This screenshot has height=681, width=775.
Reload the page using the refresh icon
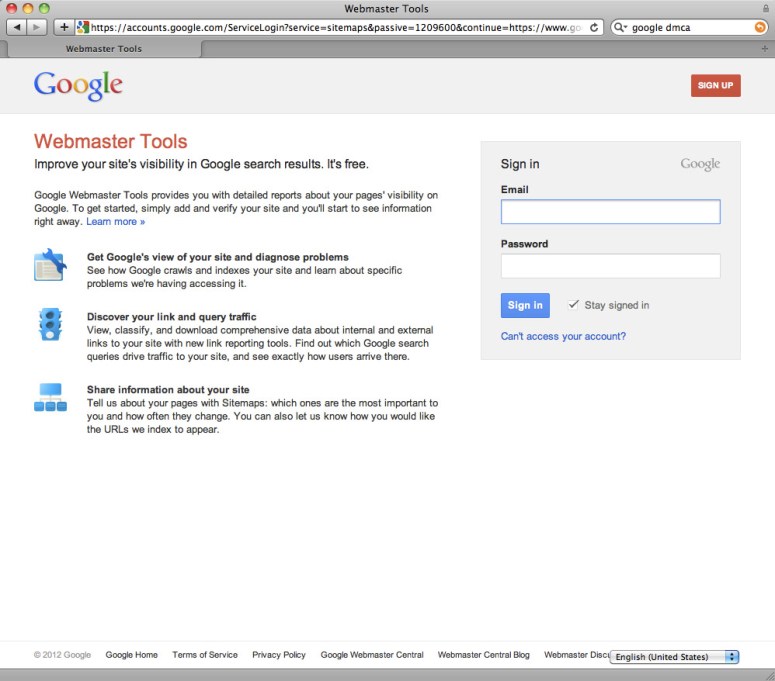click(595, 28)
